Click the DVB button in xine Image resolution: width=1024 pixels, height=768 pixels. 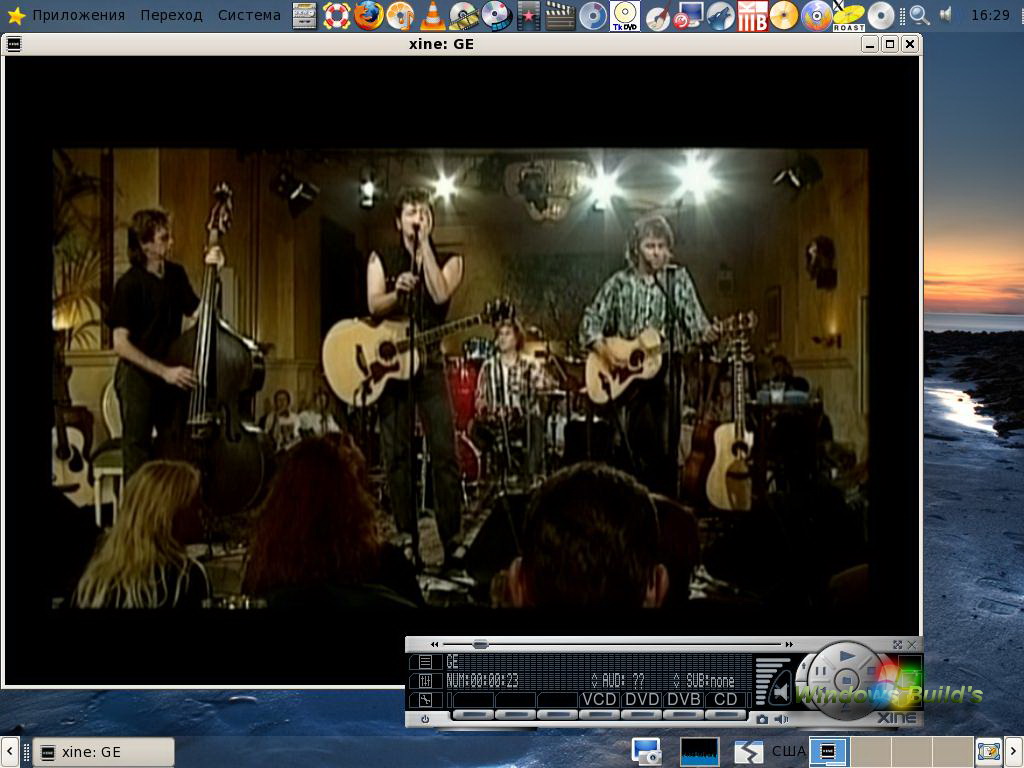pos(683,700)
